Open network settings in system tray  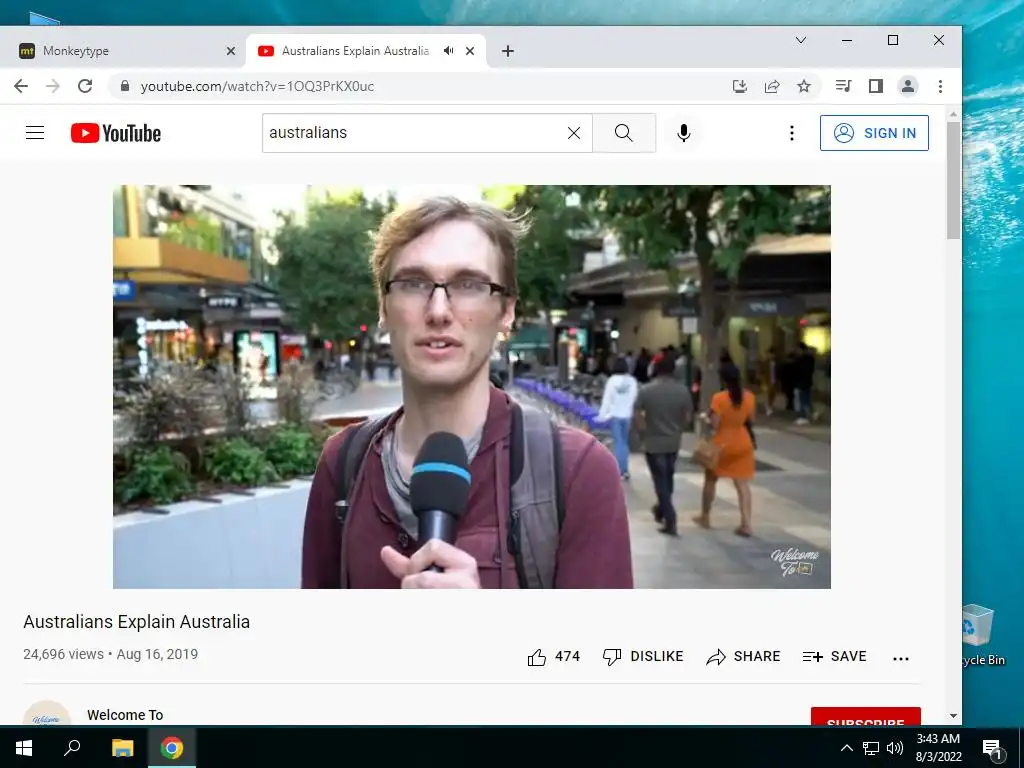871,748
